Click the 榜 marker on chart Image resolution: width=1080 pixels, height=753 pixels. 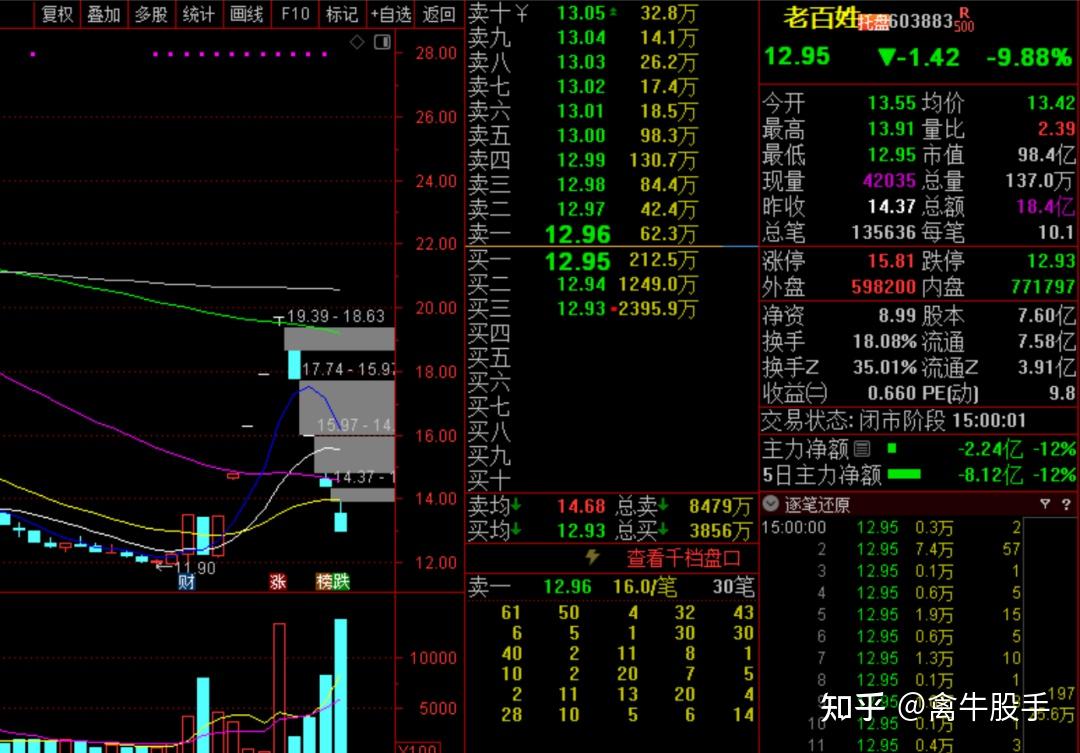coord(324,582)
